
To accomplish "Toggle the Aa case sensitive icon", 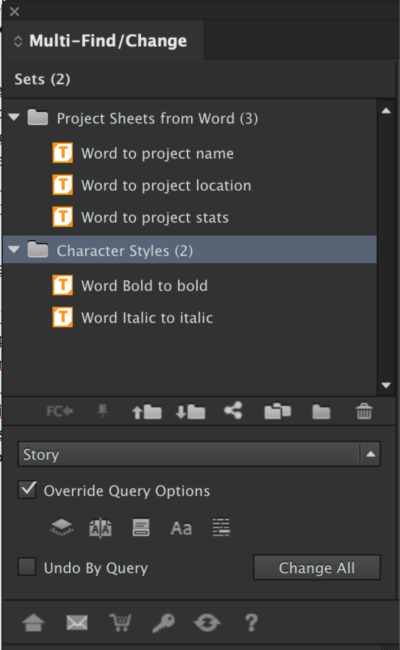I will (181, 528).
